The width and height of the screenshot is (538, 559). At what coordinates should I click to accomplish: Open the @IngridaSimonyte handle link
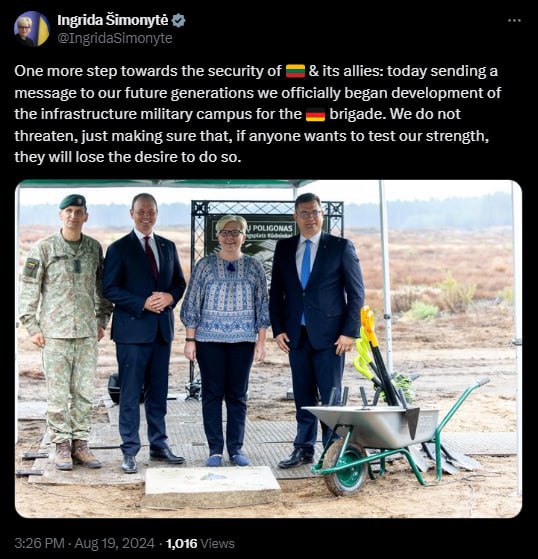(115, 38)
